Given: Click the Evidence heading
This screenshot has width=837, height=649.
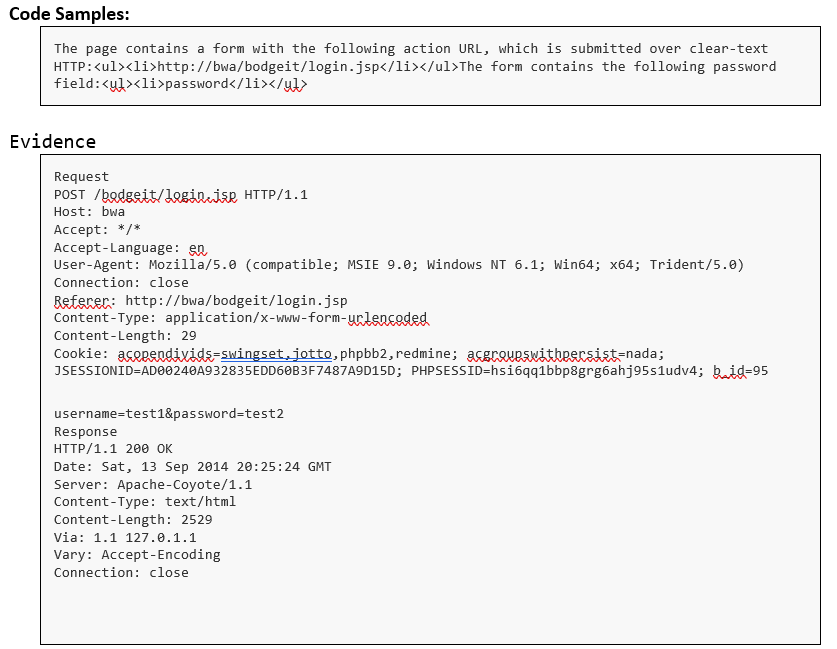Looking at the screenshot, I should click(x=52, y=141).
